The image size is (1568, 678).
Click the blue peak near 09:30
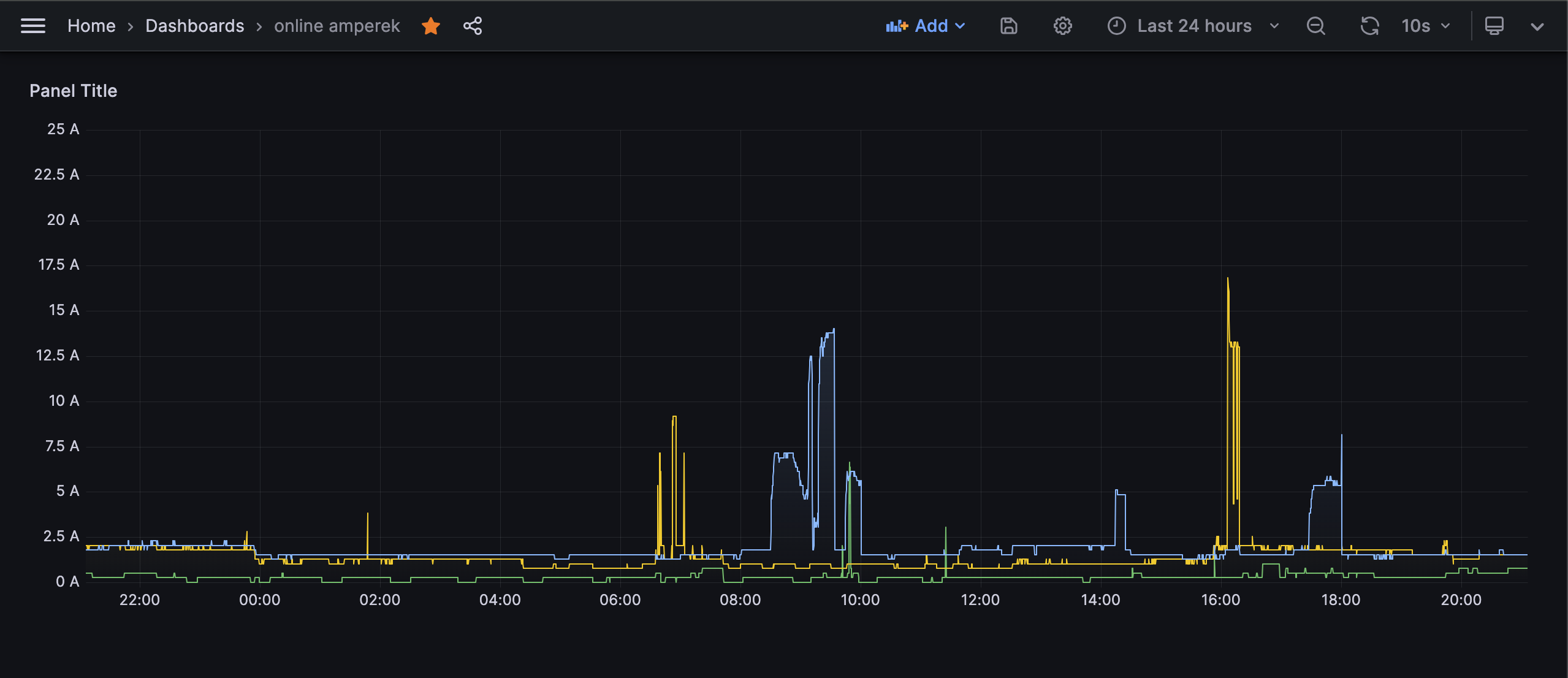[833, 331]
